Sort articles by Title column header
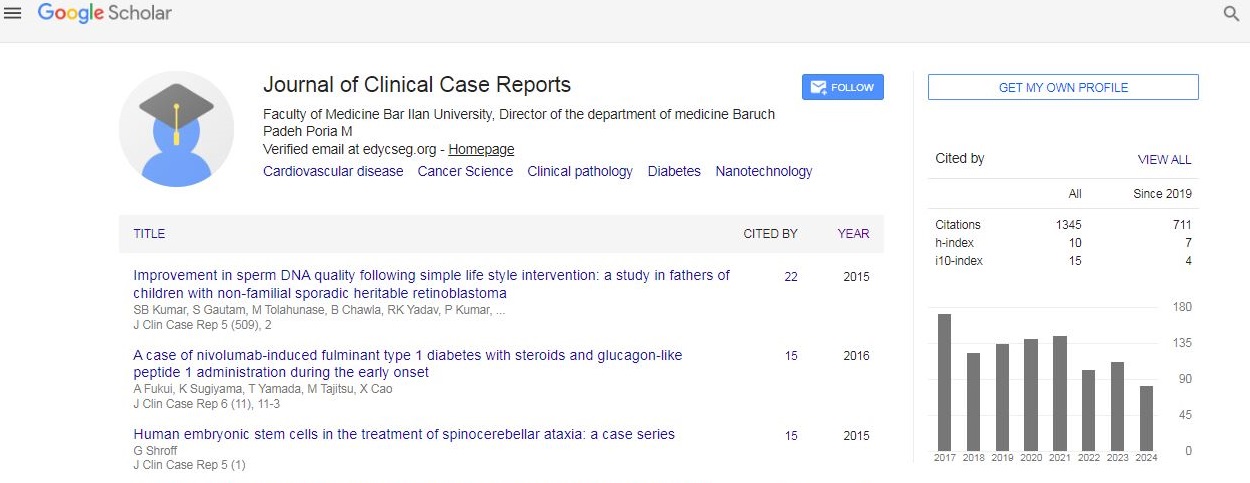Image resolution: width=1250 pixels, height=483 pixels. pos(149,234)
